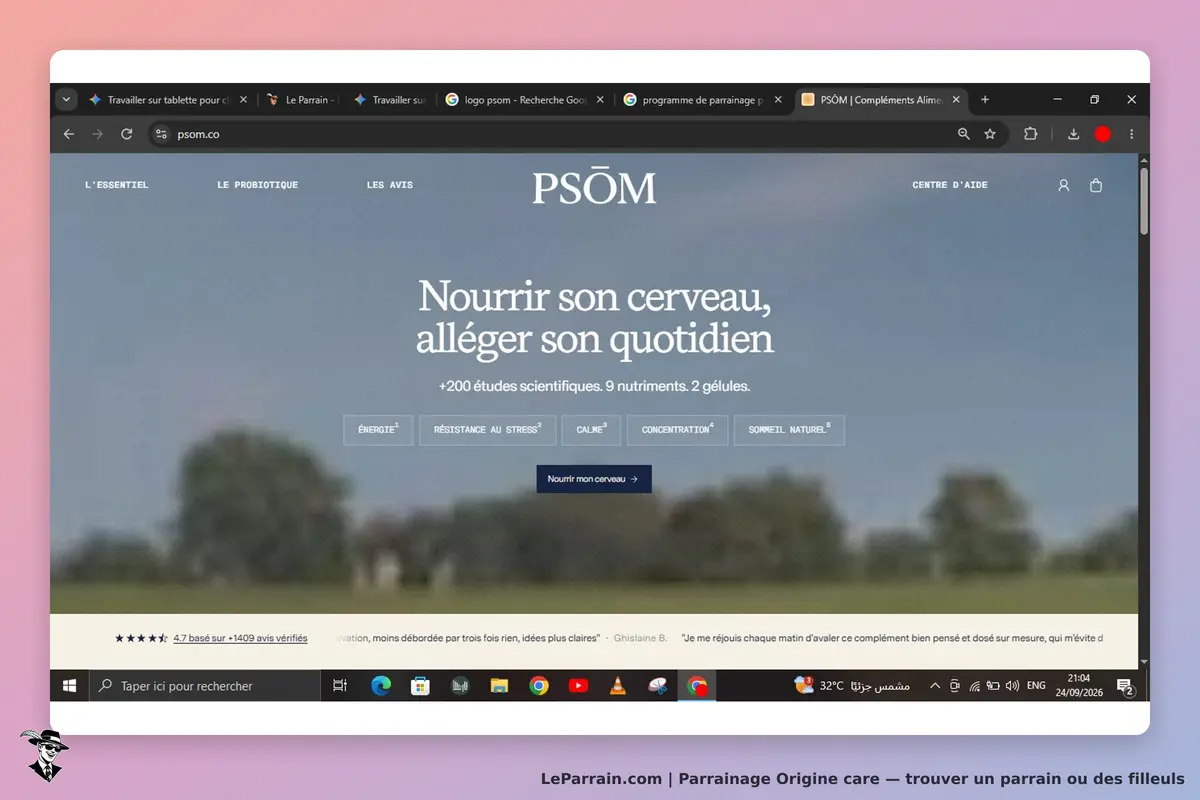
Task: Launch Microsoft Edge from the taskbar
Action: pos(381,686)
